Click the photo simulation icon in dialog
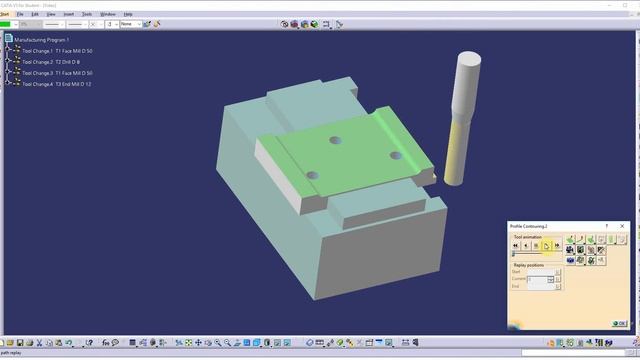The width and height of the screenshot is (640, 360). pos(580,250)
